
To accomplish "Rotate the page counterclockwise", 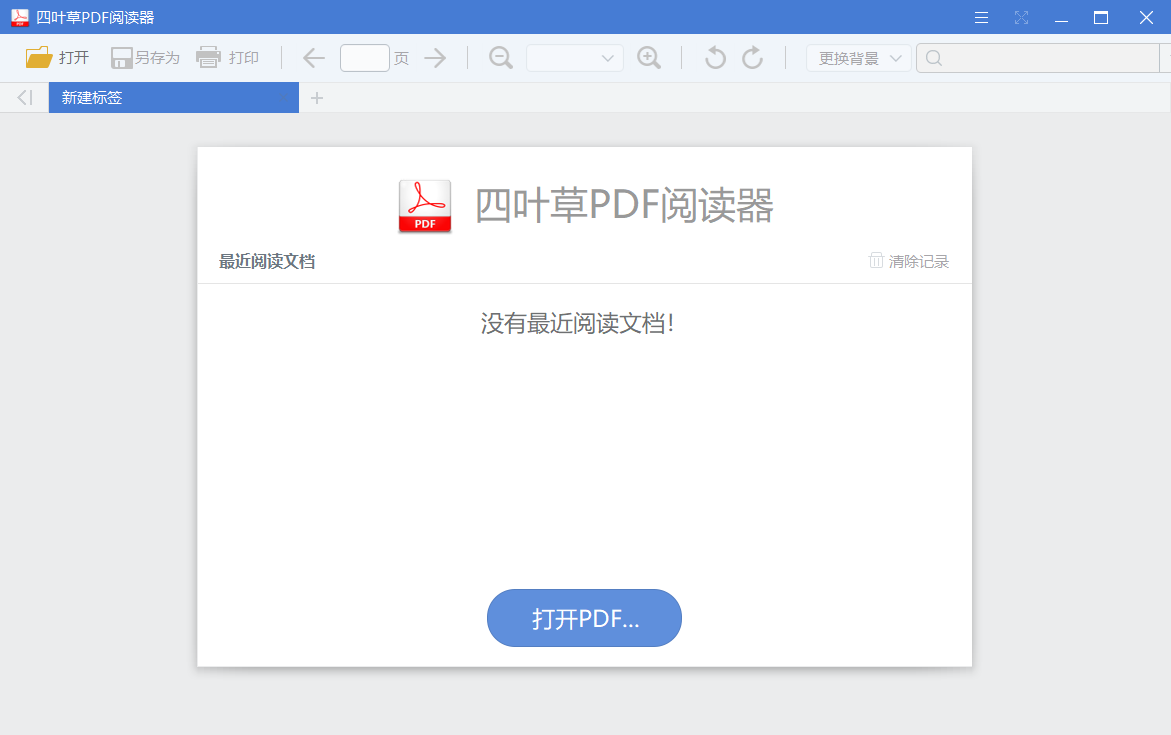I will 714,57.
